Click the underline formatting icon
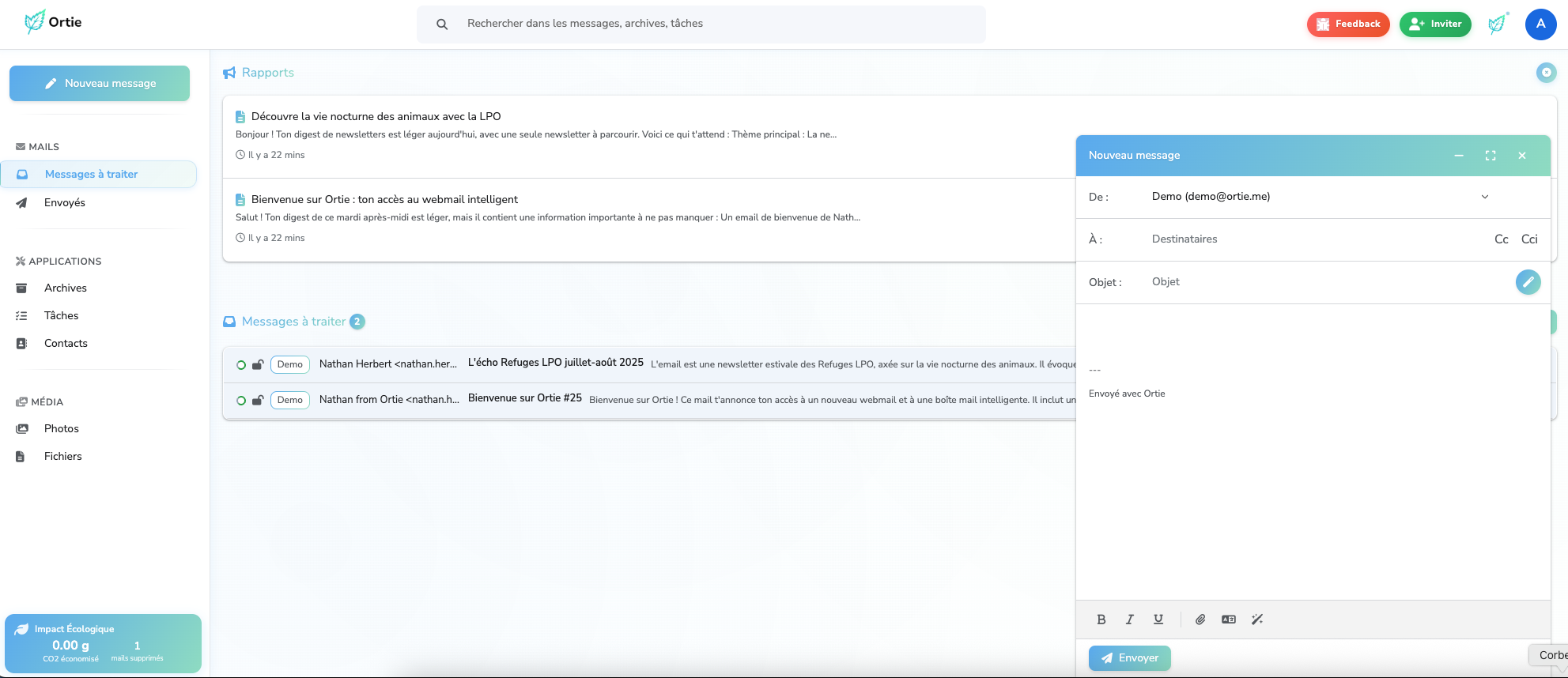This screenshot has height=678, width=1568. pos(1158,620)
